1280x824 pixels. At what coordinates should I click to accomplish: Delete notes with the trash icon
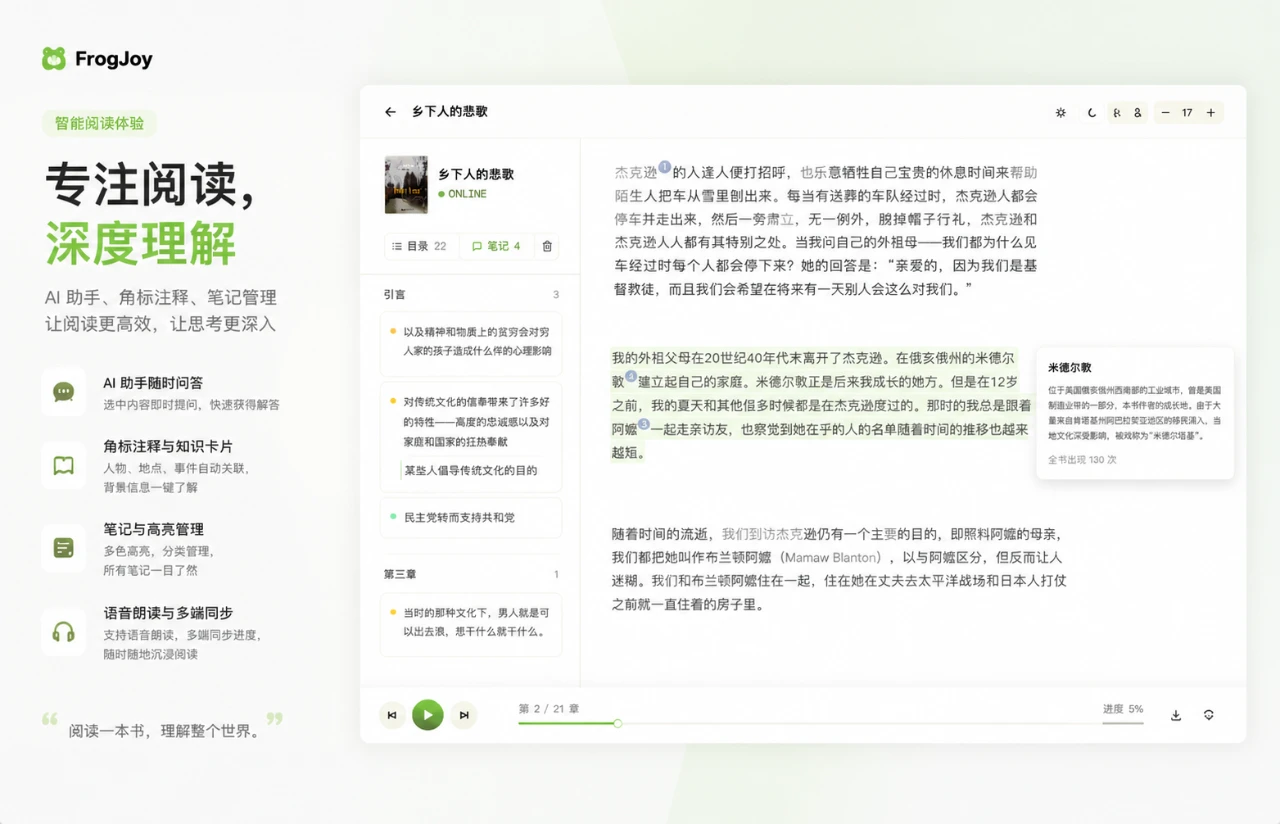click(x=547, y=246)
